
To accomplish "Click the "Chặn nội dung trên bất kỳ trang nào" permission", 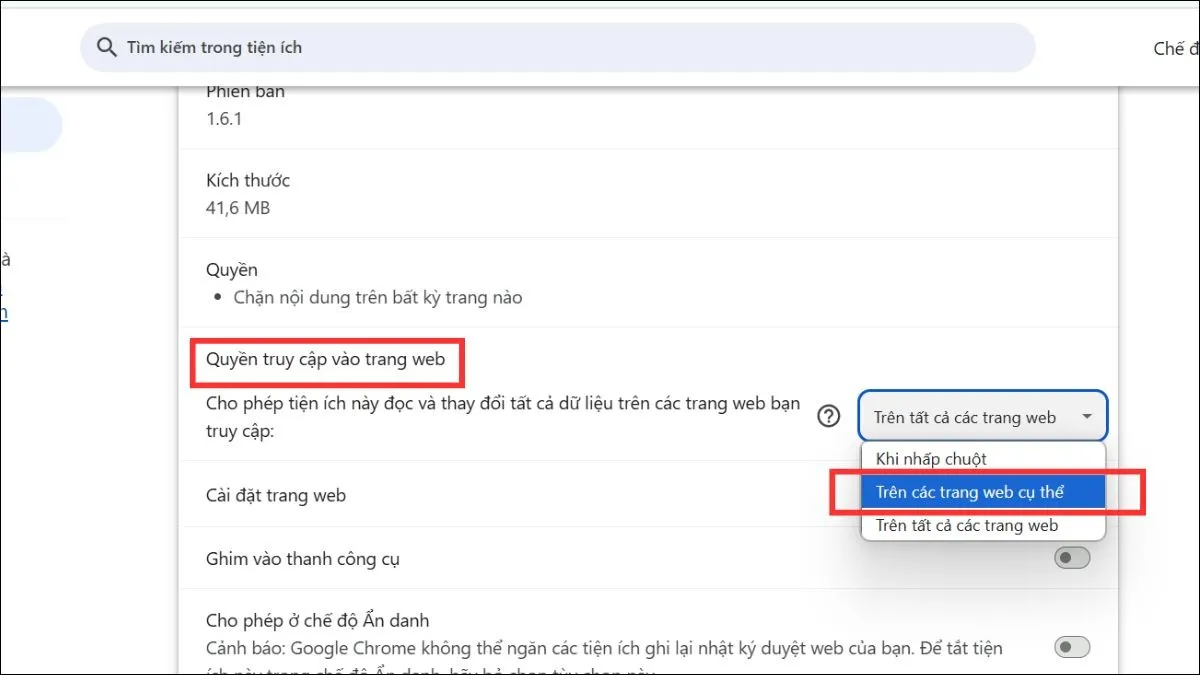I will click(377, 297).
